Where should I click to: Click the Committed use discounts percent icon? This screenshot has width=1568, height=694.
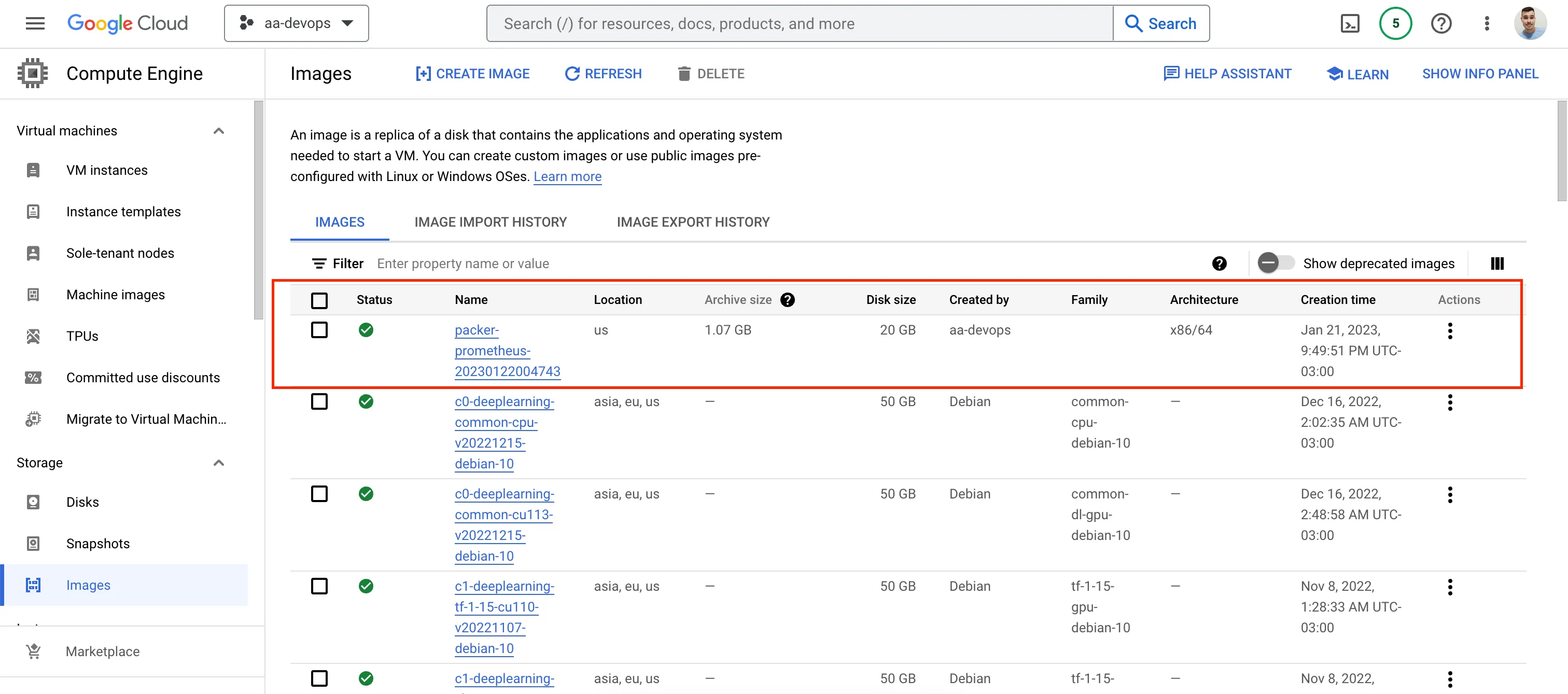33,378
